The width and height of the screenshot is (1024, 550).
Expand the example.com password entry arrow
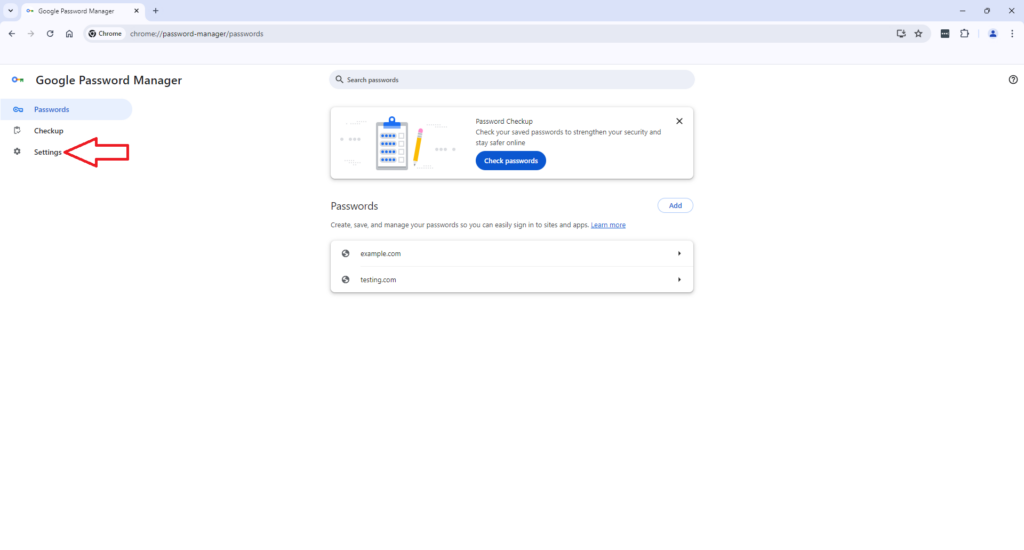tap(679, 254)
